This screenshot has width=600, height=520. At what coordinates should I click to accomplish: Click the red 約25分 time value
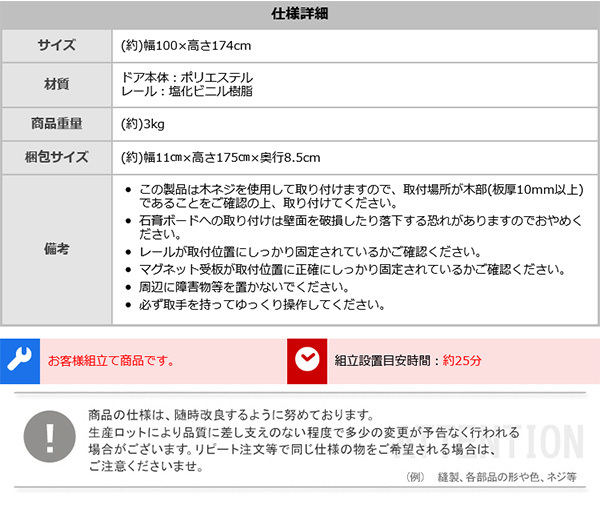[x=462, y=361]
